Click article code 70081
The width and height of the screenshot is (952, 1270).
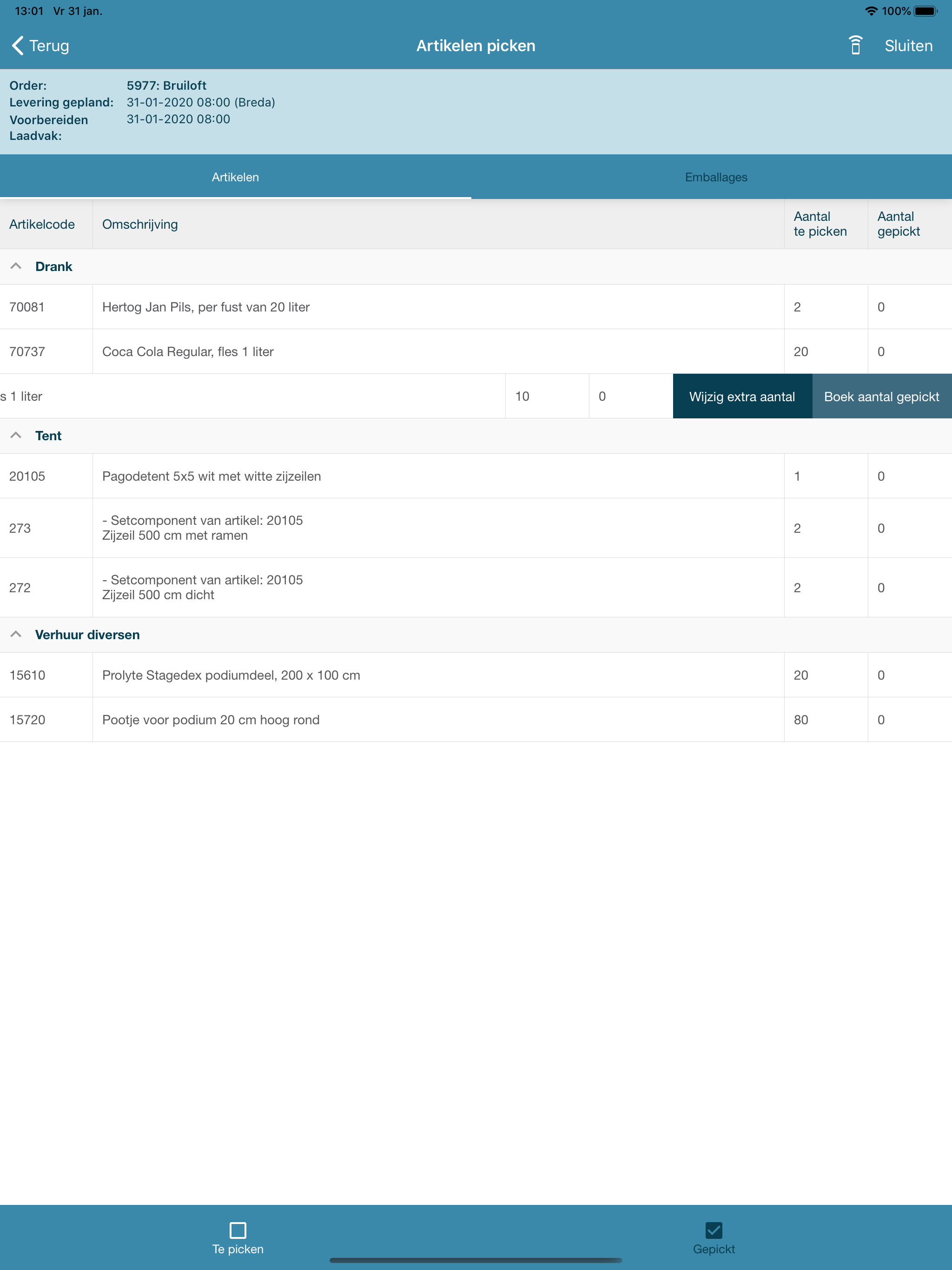coord(27,307)
